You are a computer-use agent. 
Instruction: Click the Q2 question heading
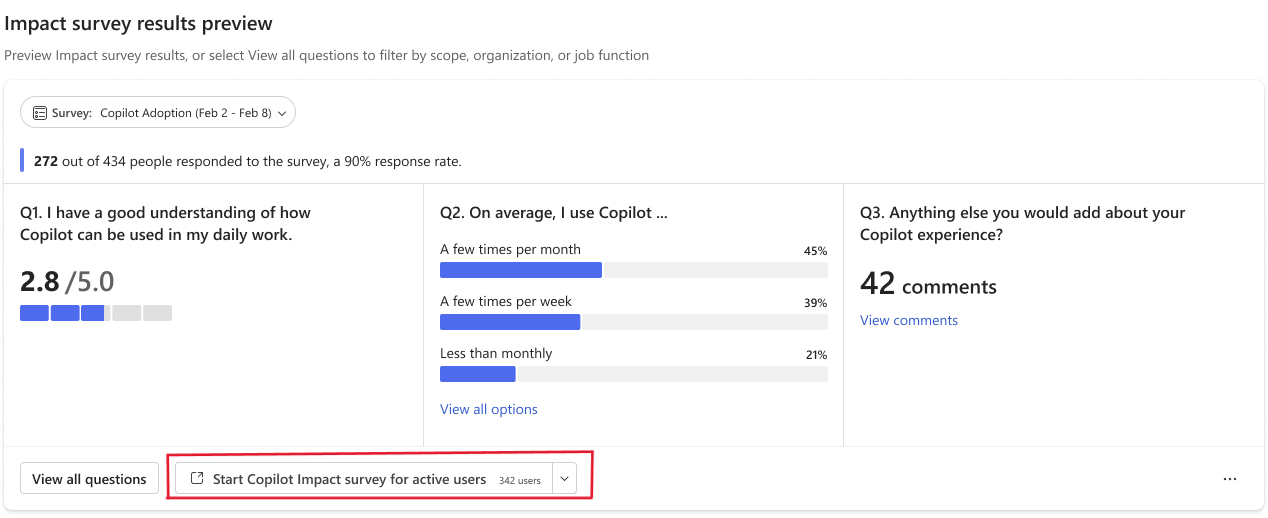[554, 212]
